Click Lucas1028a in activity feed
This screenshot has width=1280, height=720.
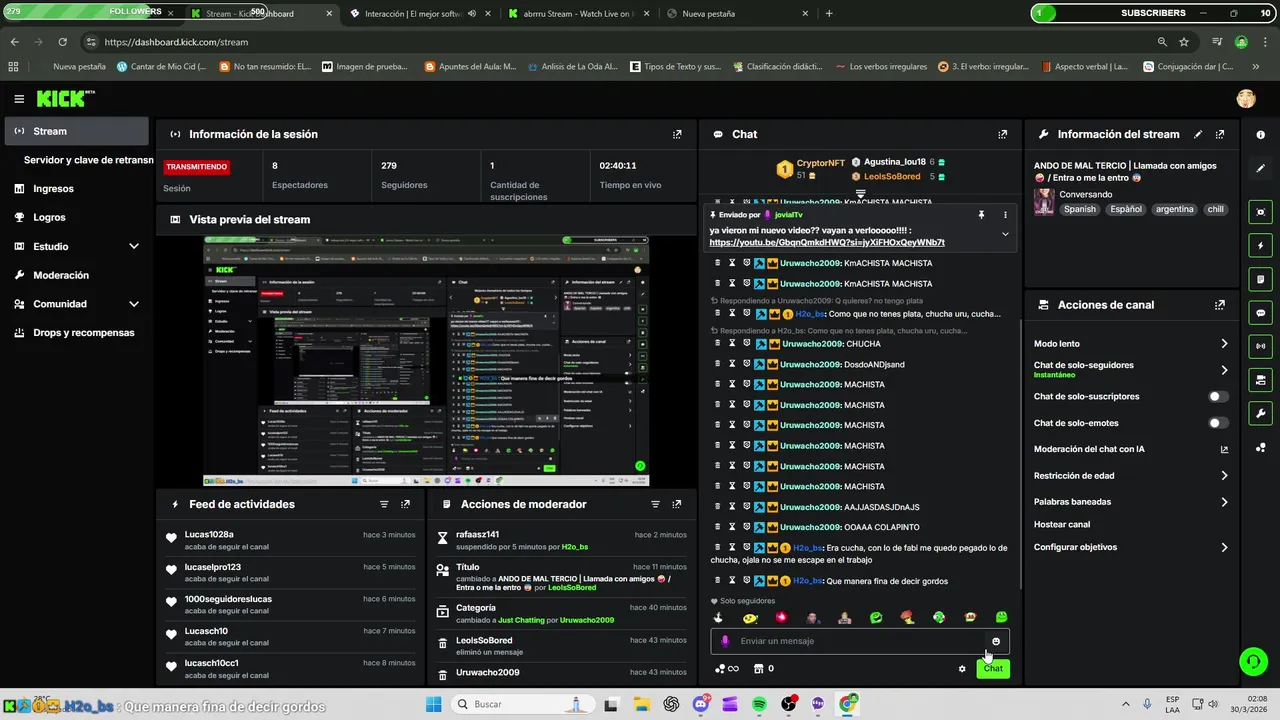pyautogui.click(x=209, y=535)
